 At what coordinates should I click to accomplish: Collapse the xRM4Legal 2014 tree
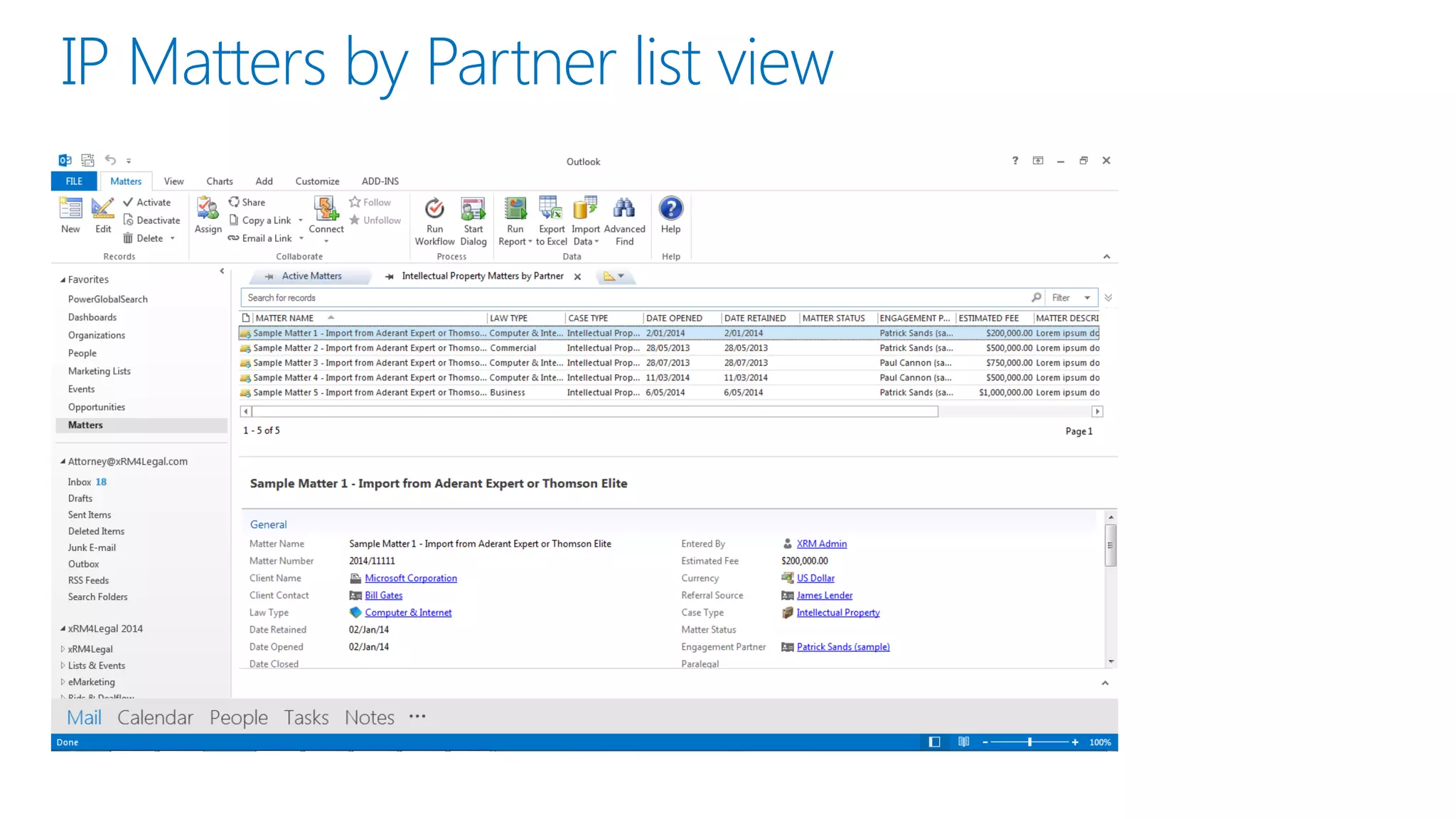(x=63, y=629)
